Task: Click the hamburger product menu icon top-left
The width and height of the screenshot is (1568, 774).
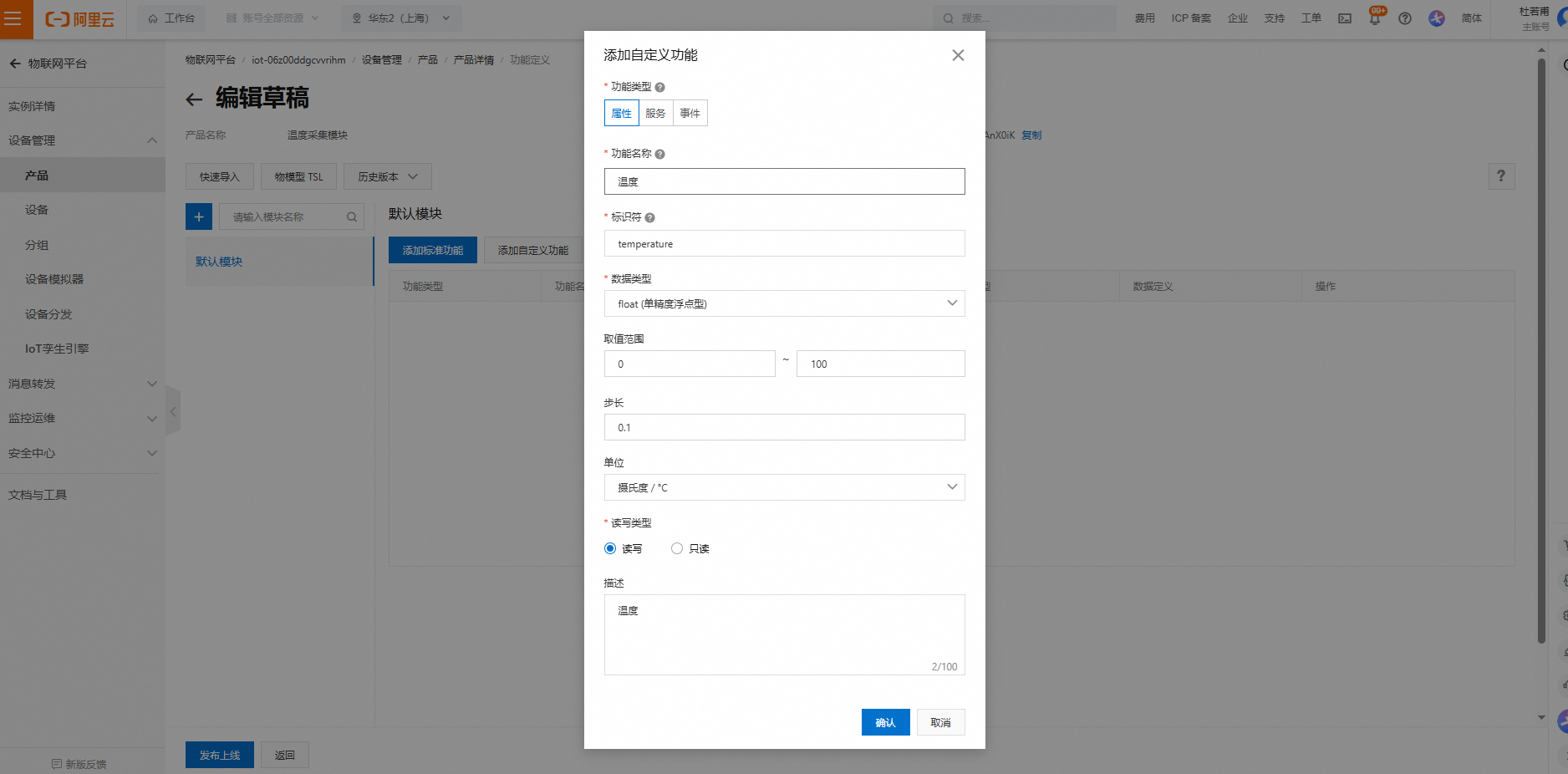Action: [x=15, y=18]
